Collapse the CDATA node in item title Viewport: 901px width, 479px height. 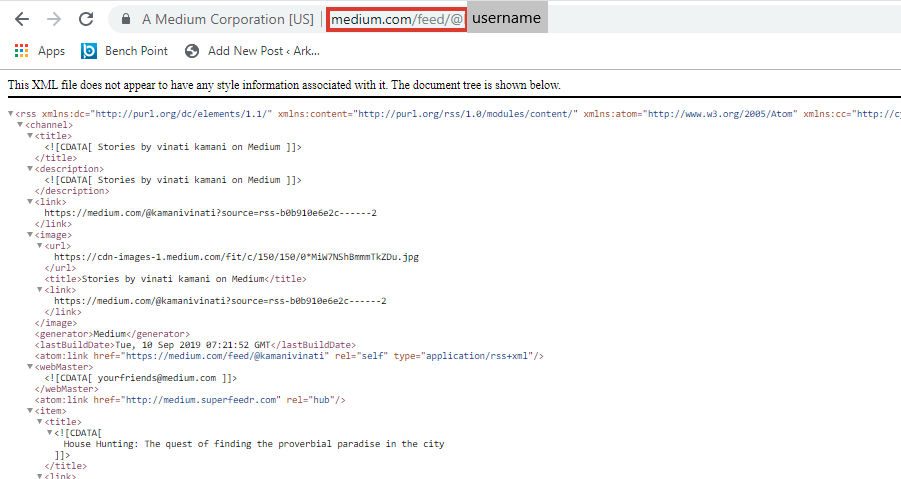[49, 433]
